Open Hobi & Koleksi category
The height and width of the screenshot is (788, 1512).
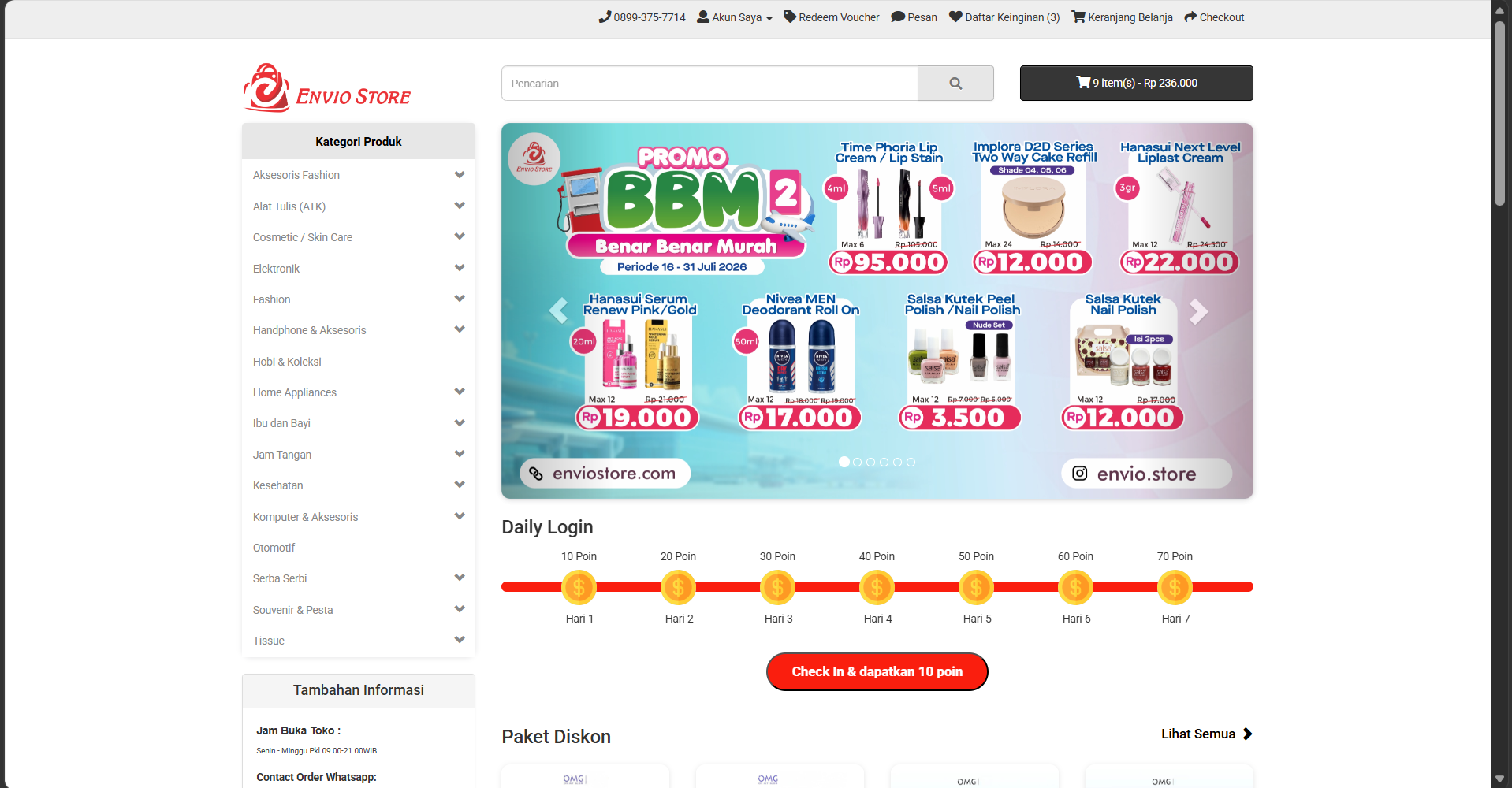point(287,362)
